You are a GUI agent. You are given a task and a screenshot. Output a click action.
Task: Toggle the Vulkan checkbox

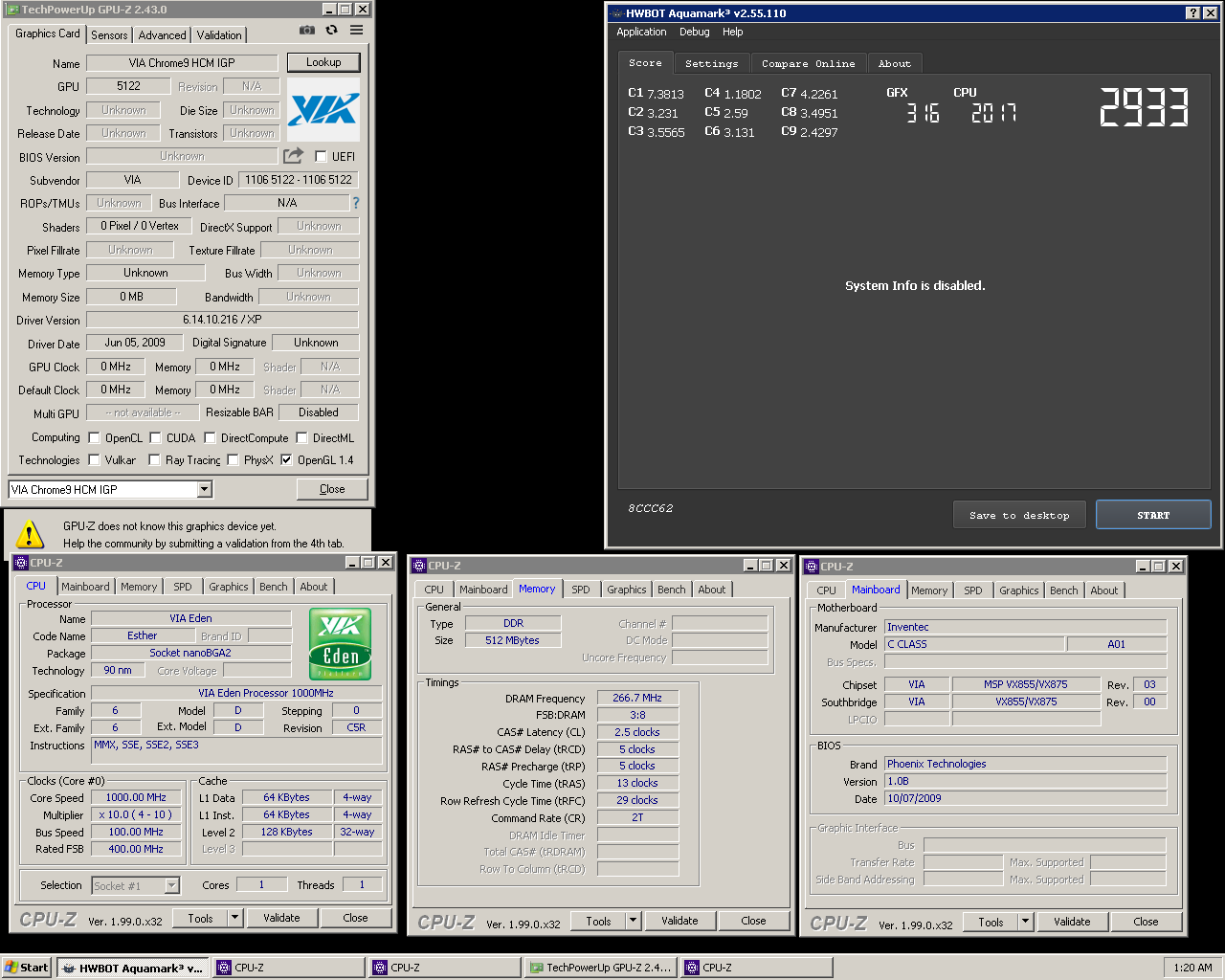pos(94,459)
